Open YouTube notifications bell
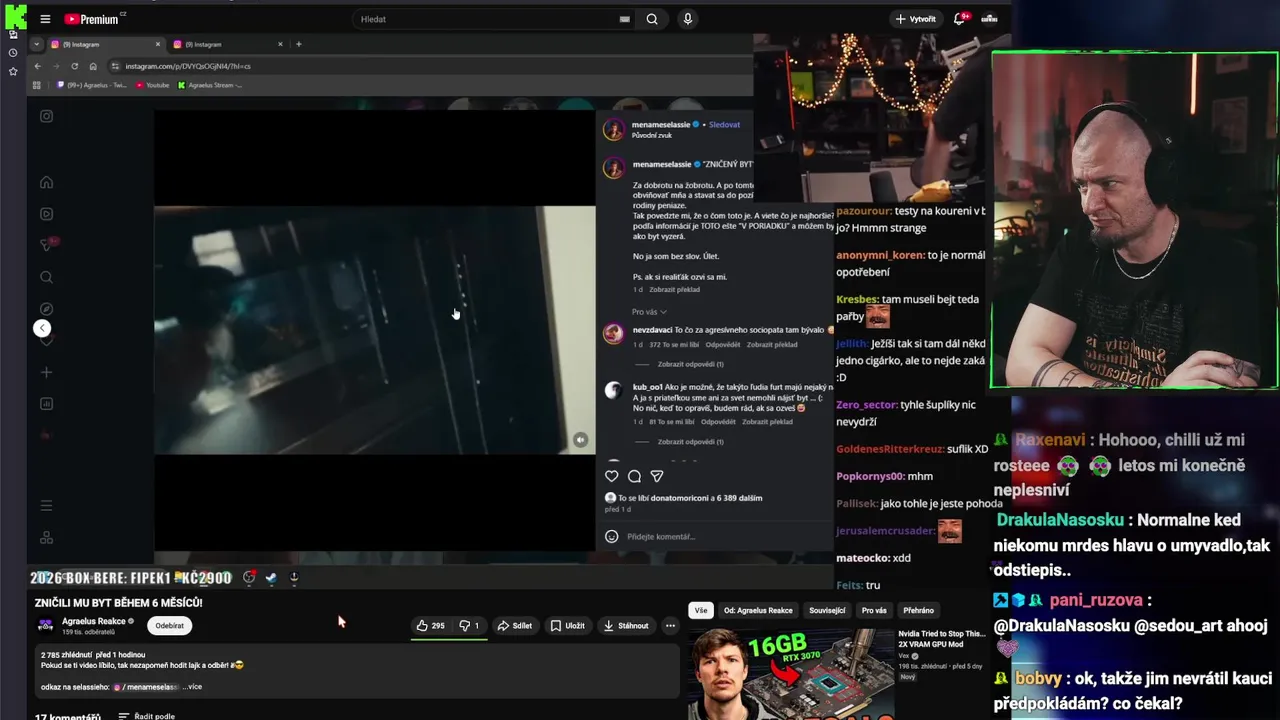 tap(961, 19)
